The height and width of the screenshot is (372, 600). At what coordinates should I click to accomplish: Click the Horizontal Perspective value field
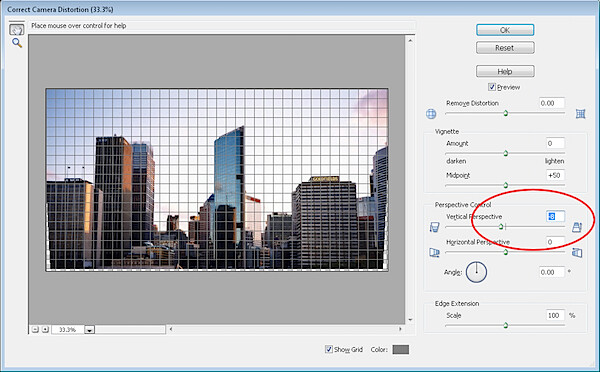tap(555, 242)
